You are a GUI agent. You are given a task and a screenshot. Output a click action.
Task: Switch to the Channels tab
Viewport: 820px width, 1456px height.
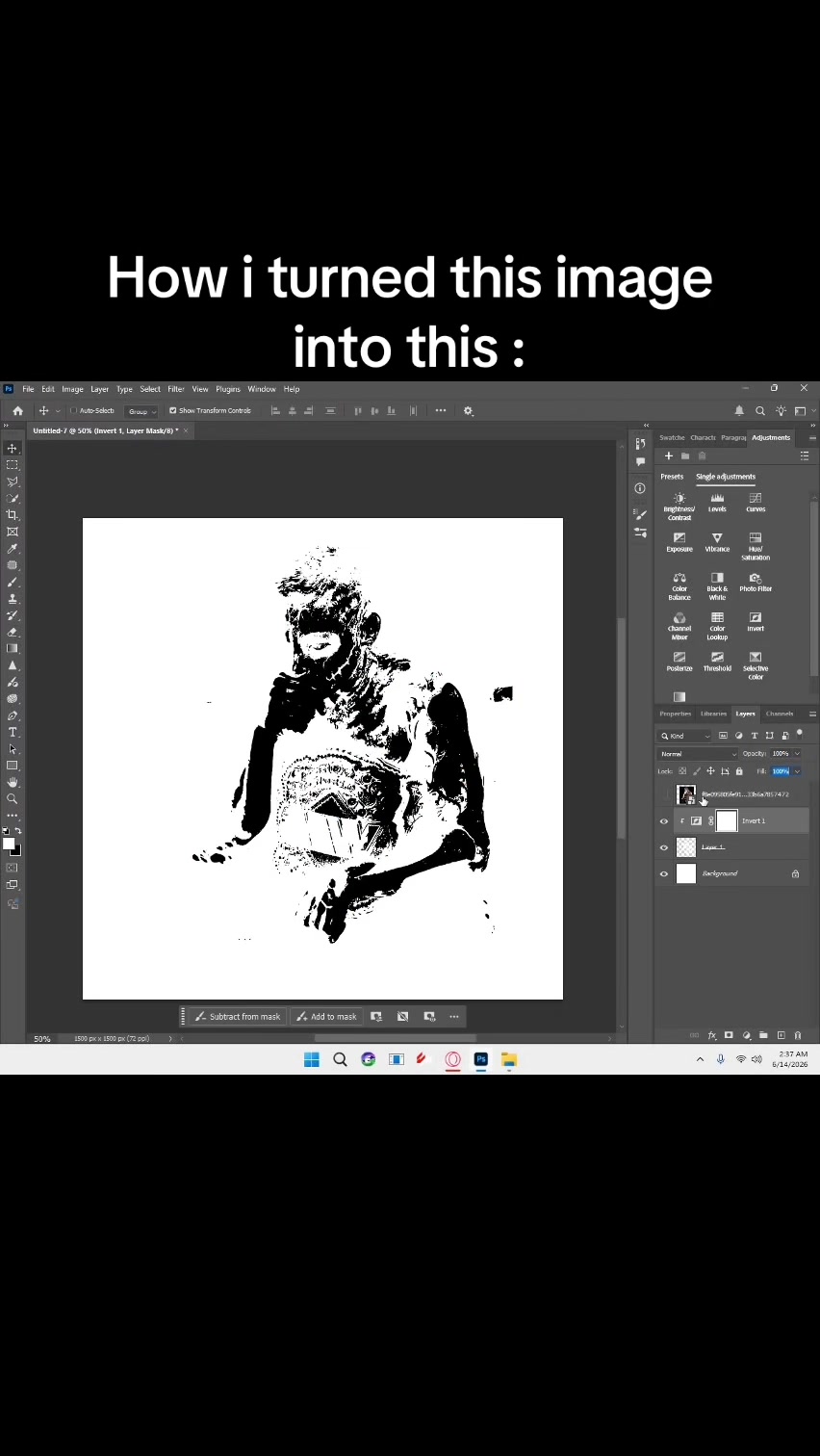pos(780,714)
